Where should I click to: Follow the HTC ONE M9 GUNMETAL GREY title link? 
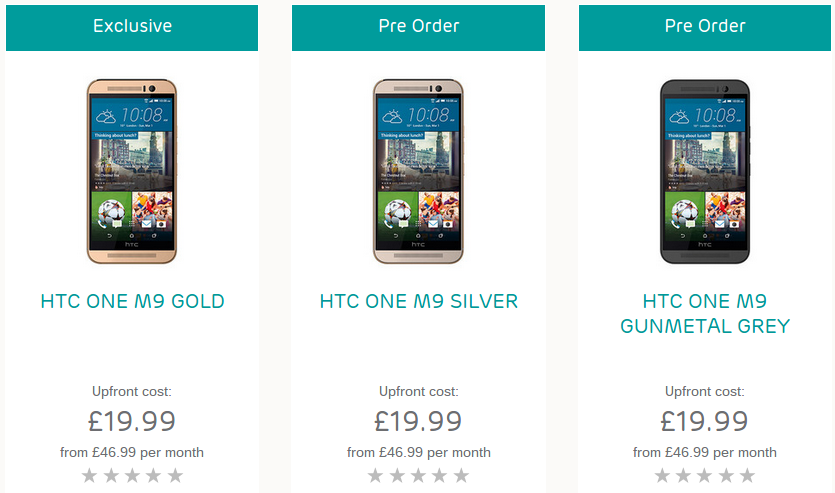tap(705, 314)
